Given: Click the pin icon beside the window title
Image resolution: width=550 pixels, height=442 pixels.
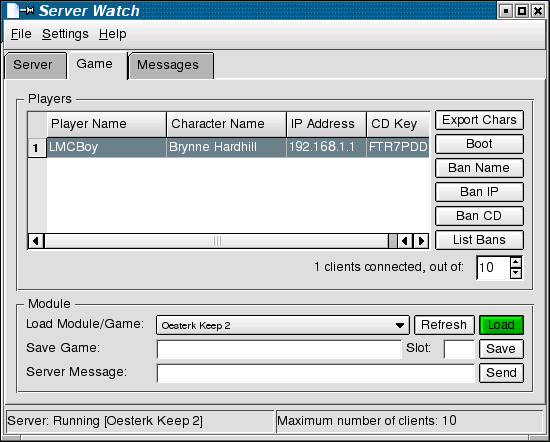Looking at the screenshot, I should click(27, 11).
